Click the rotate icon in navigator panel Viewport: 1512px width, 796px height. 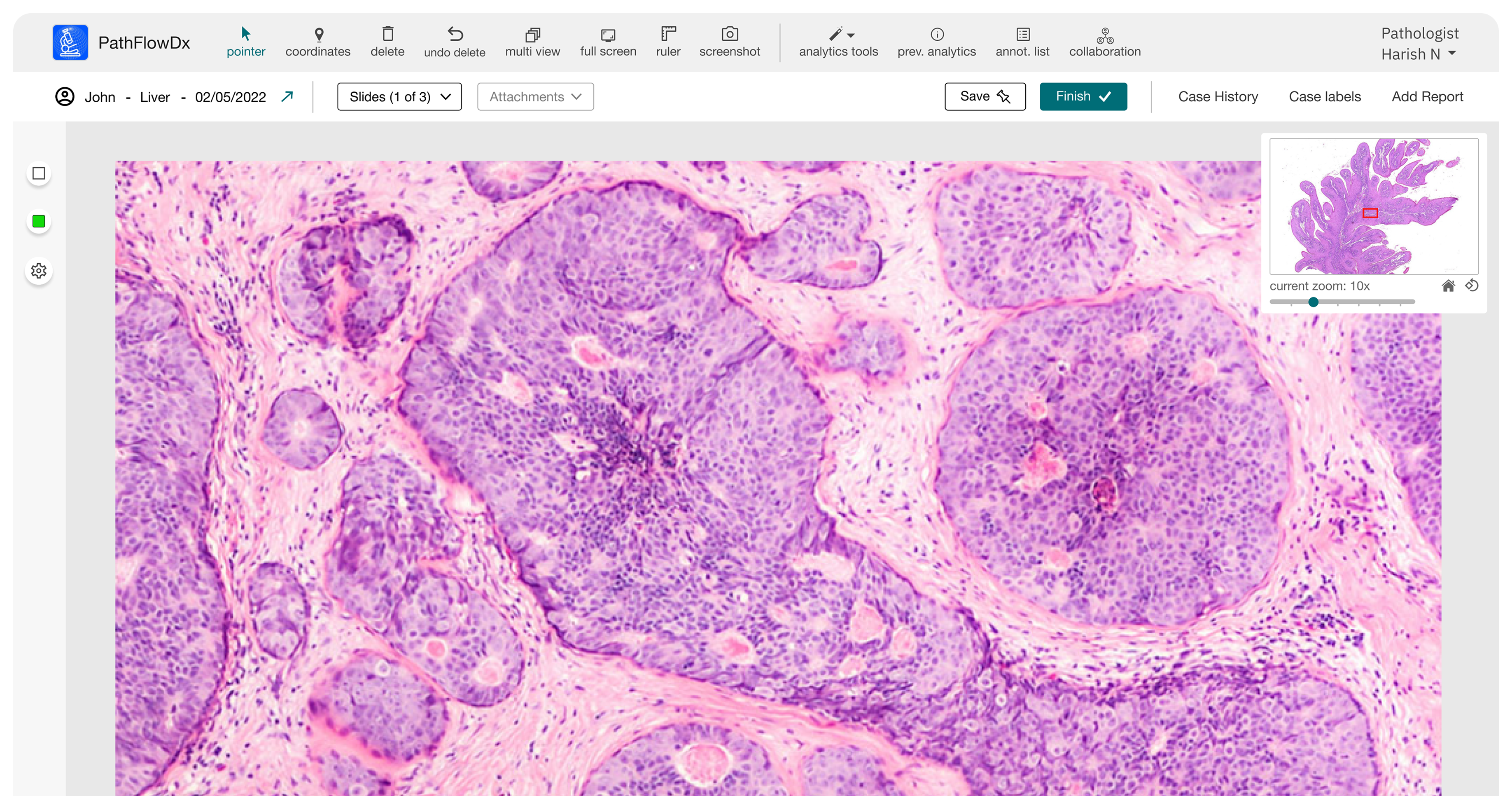(1472, 286)
